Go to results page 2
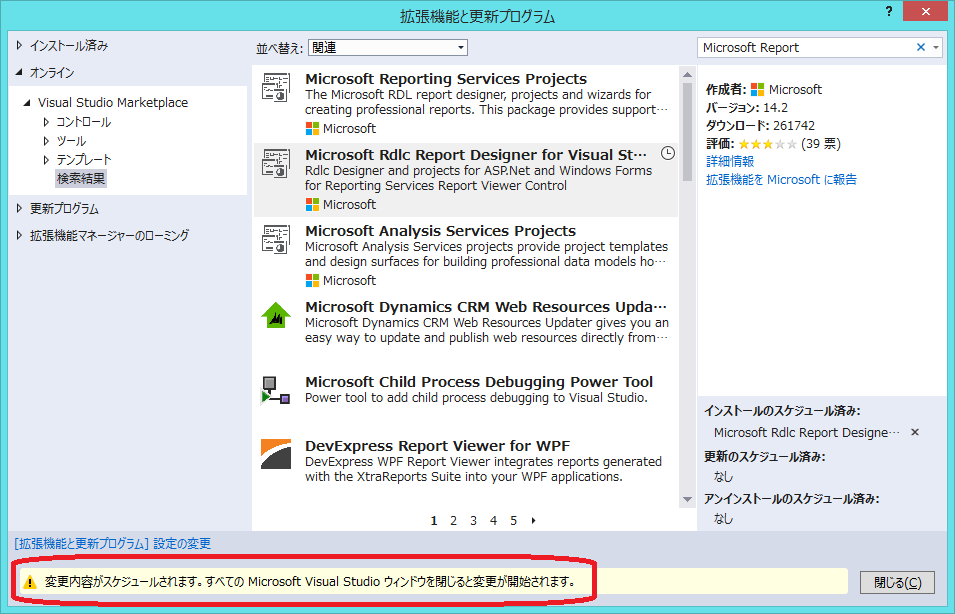 coord(453,521)
